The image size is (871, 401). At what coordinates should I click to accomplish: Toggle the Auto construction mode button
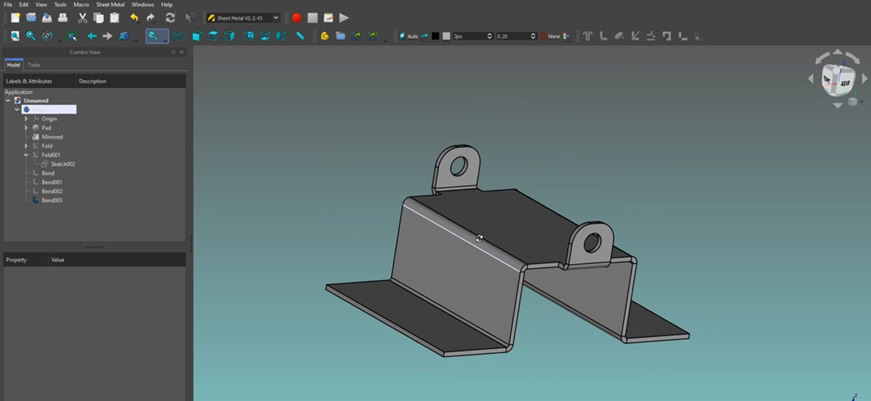pyautogui.click(x=410, y=36)
